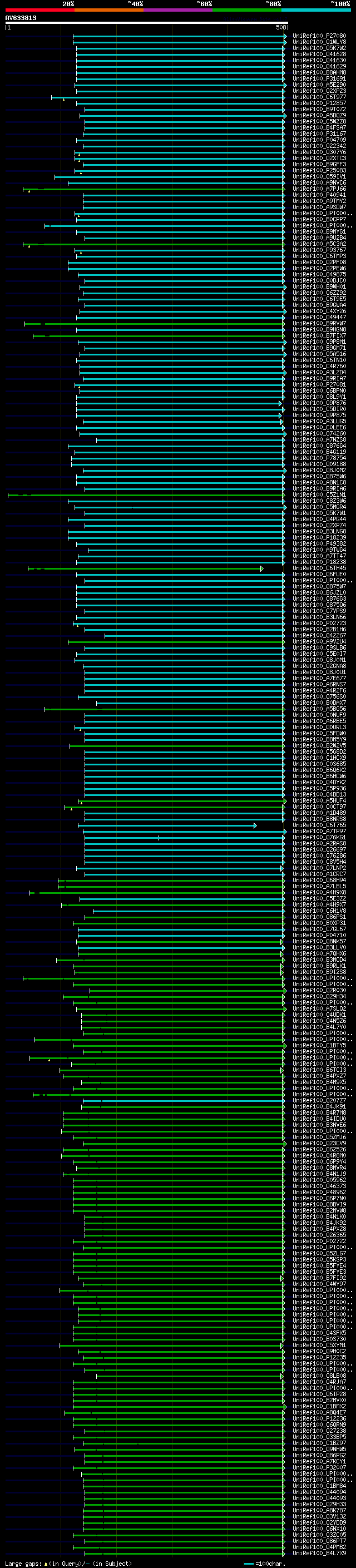Select hit label UniRef100_Q26697
The image size is (356, 1568).
(x=319, y=850)
